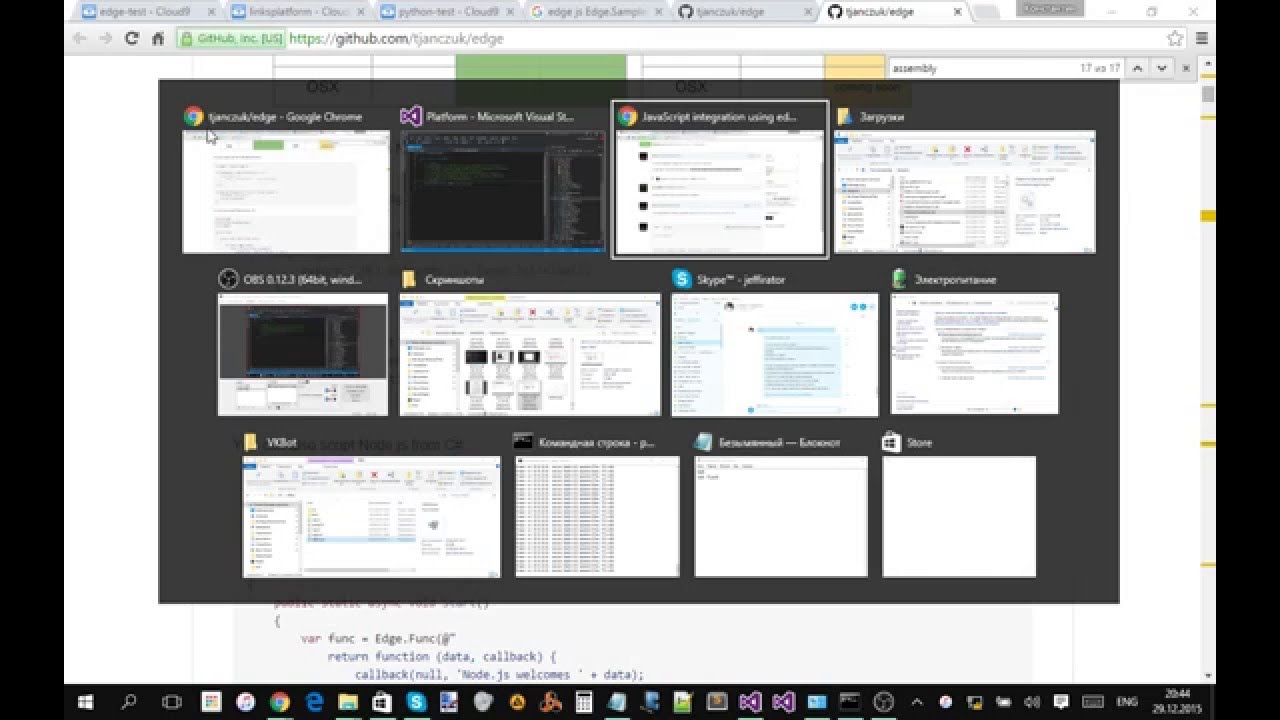Select the OBS 0.12.3 window thumbnail

[x=303, y=354]
